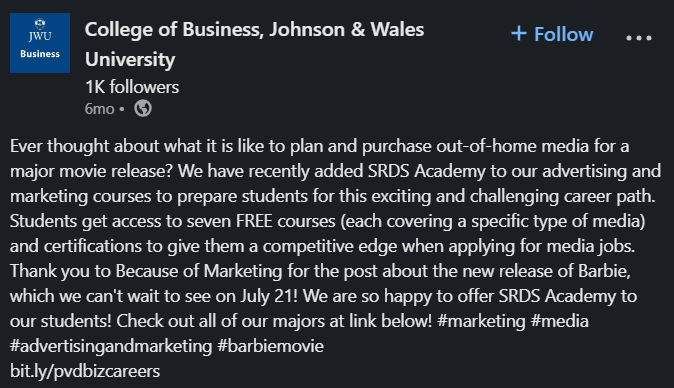The width and height of the screenshot is (674, 388).
Task: Open the three-dot post options menu
Action: [x=639, y=38]
